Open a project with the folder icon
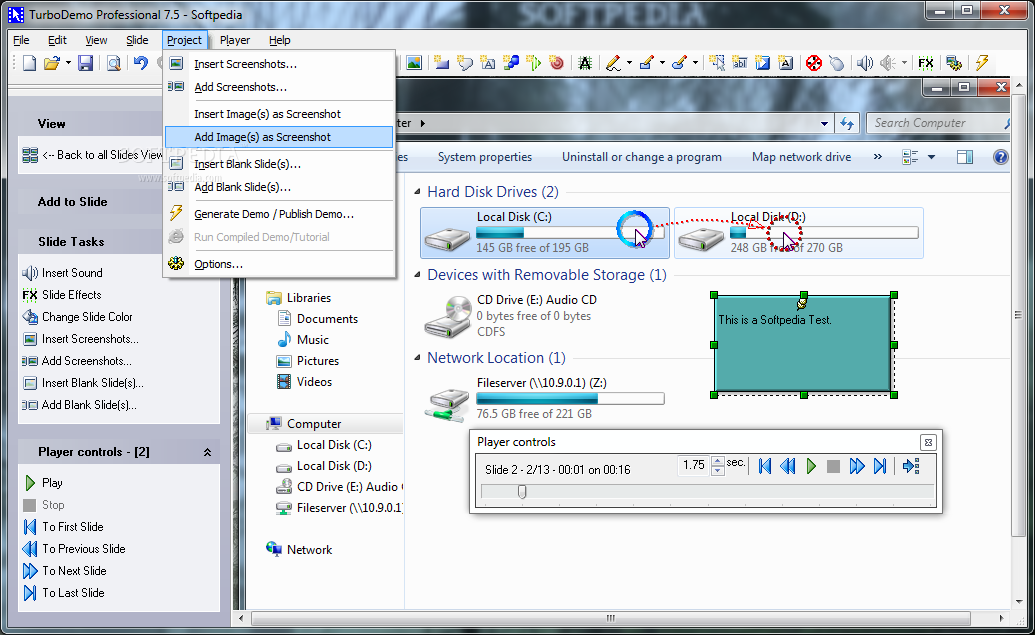The width and height of the screenshot is (1035, 635). point(51,63)
